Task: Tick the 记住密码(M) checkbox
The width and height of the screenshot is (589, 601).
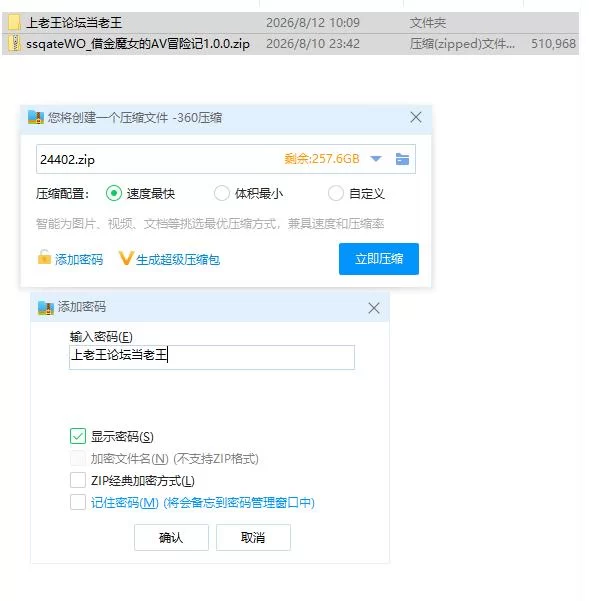Action: click(78, 502)
